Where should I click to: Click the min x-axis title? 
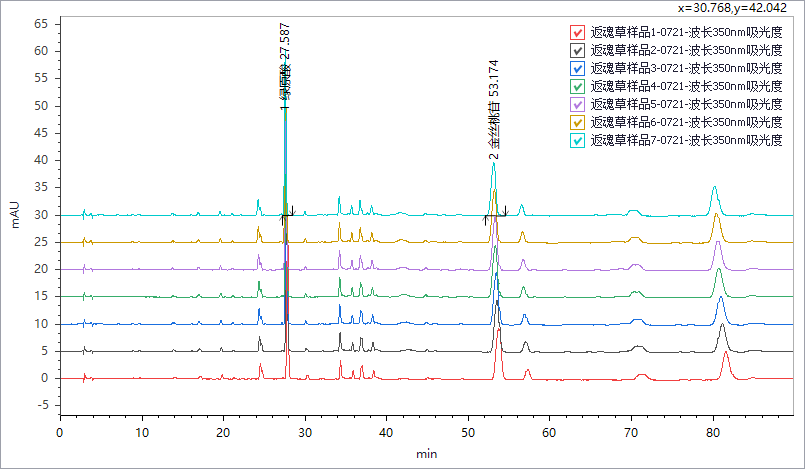point(427,453)
